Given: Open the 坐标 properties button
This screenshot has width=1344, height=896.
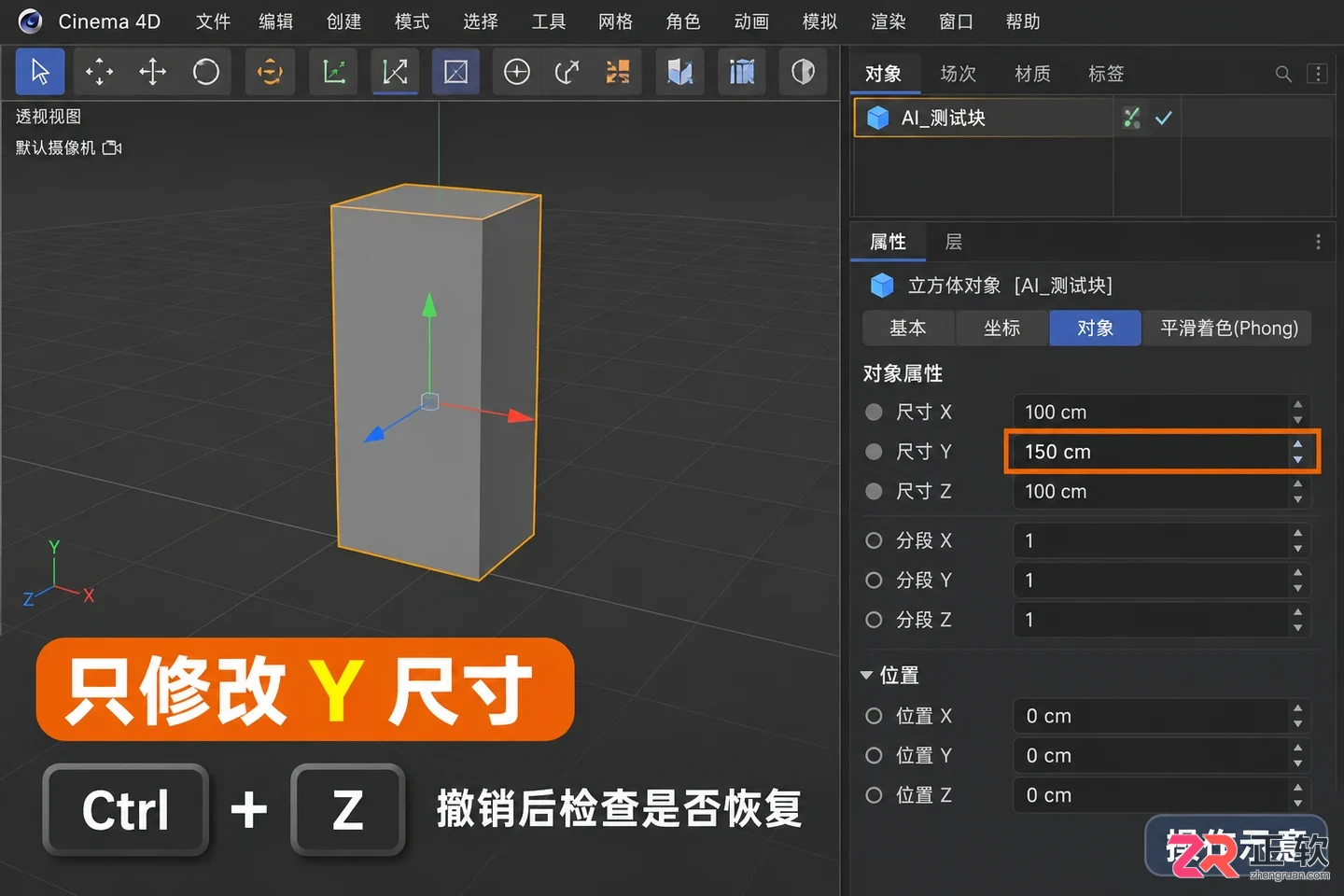Looking at the screenshot, I should 1001,329.
